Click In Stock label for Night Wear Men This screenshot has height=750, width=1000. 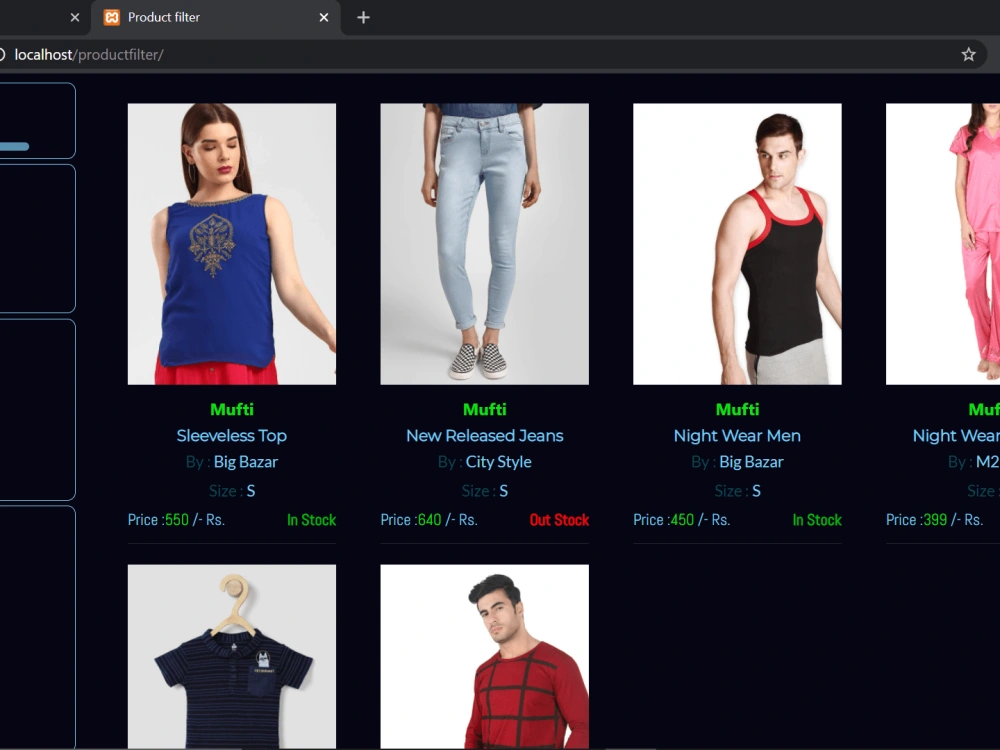(817, 520)
